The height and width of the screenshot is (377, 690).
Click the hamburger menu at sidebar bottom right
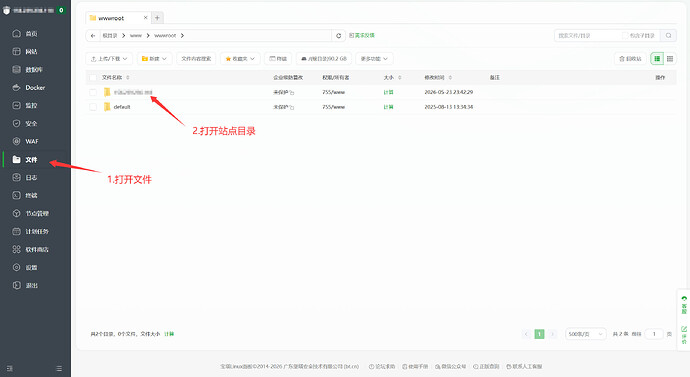[59, 369]
